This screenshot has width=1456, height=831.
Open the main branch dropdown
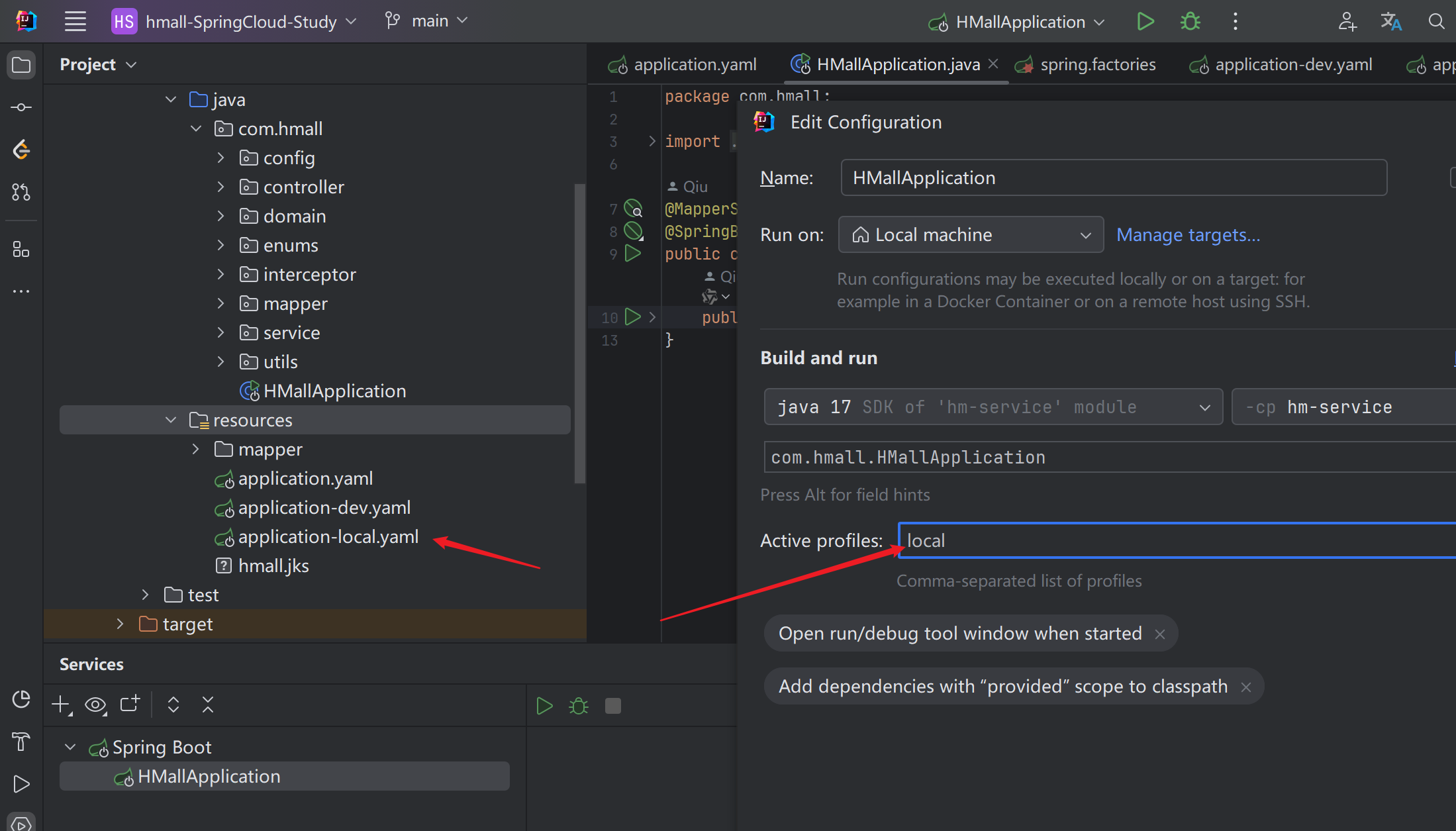pos(427,21)
